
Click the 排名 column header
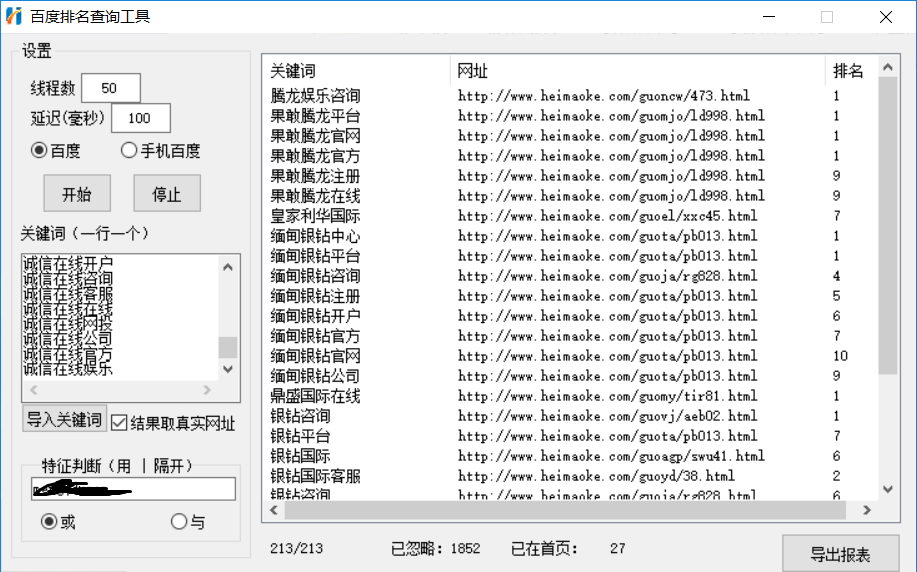click(852, 71)
